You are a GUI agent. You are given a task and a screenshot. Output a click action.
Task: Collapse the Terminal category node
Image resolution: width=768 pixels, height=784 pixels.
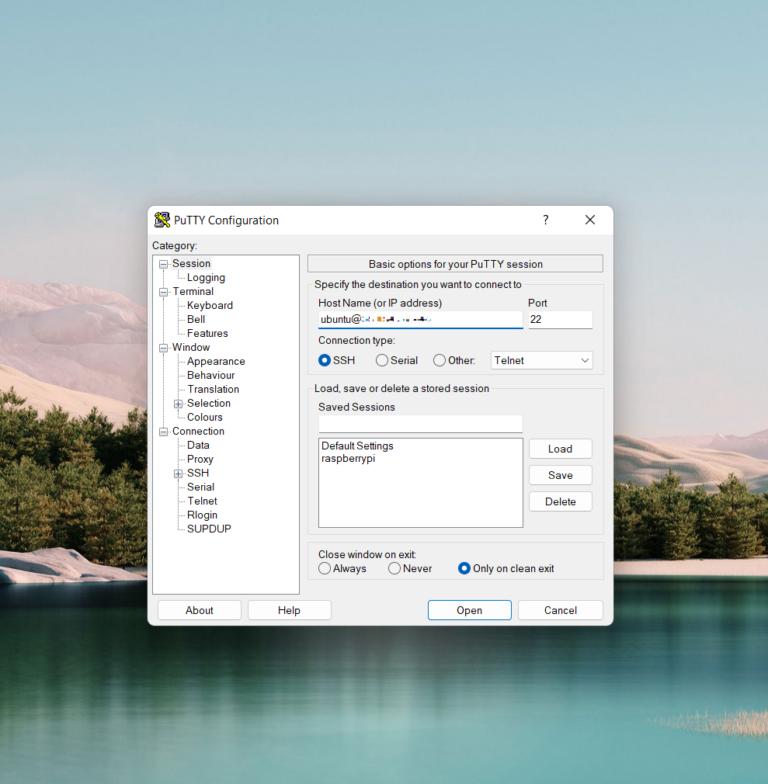pos(163,291)
